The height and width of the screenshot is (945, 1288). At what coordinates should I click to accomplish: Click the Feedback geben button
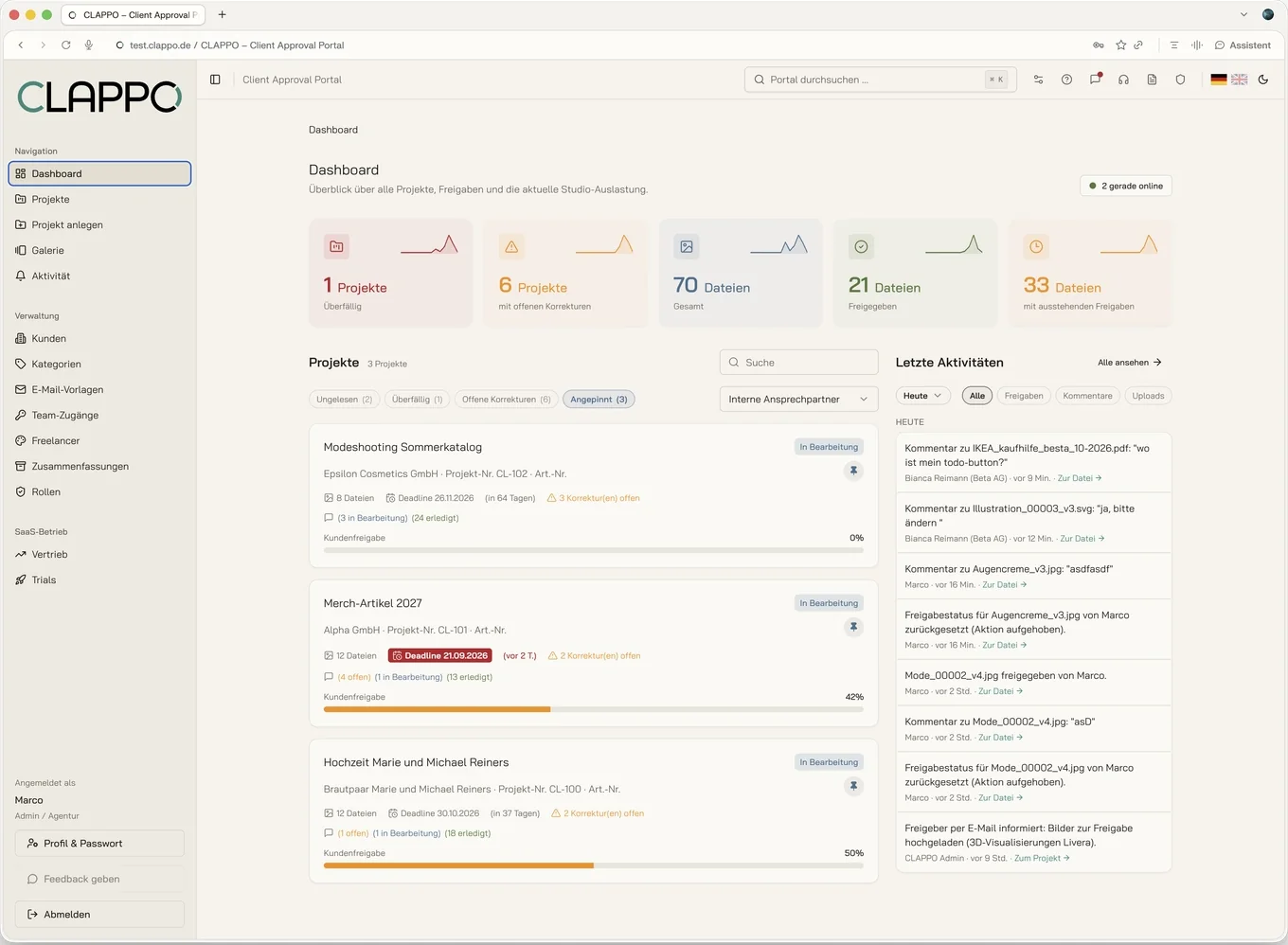(x=99, y=879)
